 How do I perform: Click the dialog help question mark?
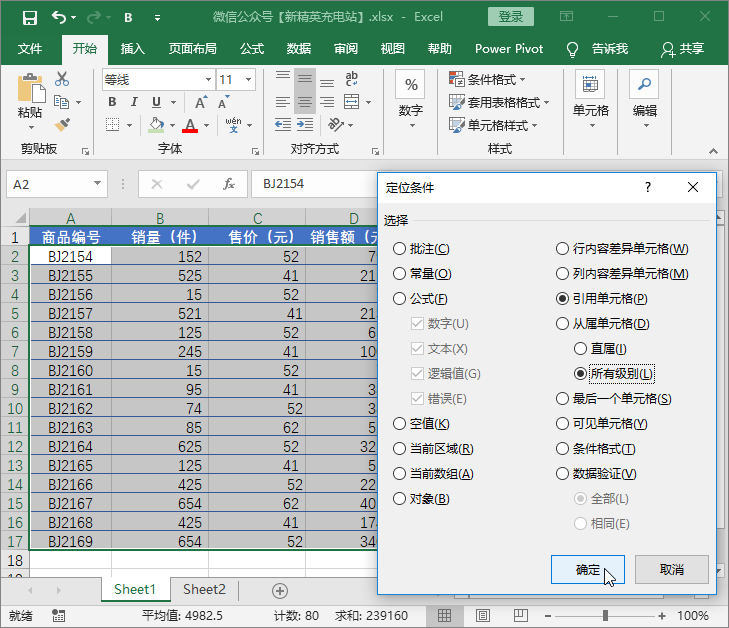[648, 187]
